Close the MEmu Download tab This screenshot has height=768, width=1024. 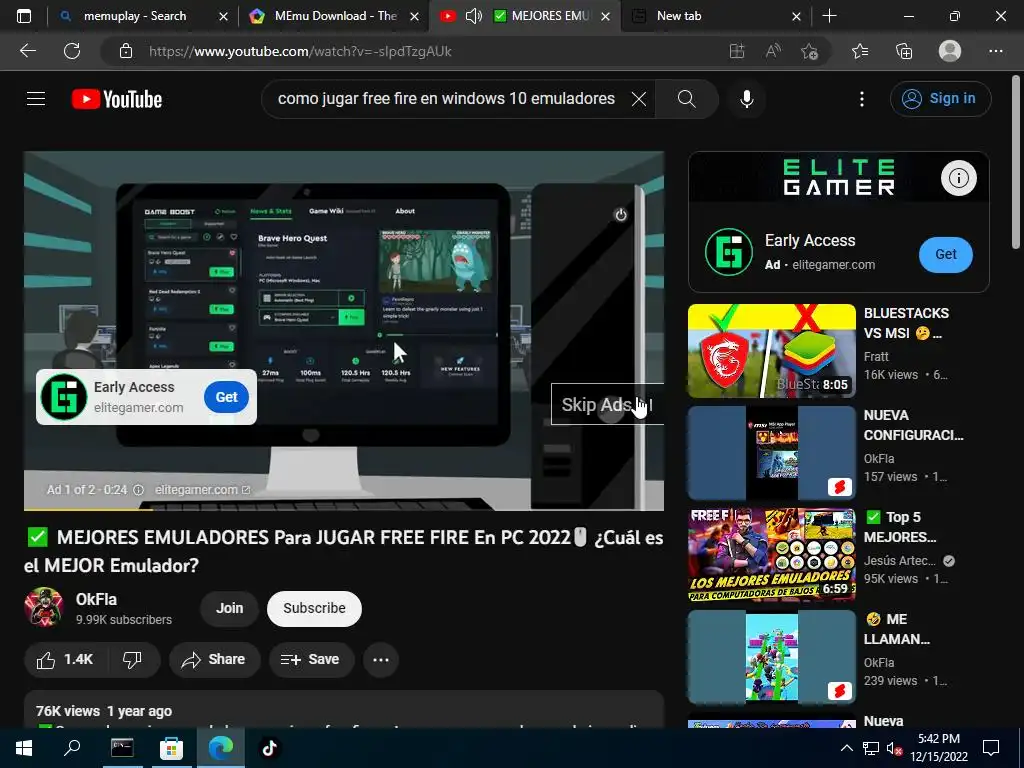point(415,16)
